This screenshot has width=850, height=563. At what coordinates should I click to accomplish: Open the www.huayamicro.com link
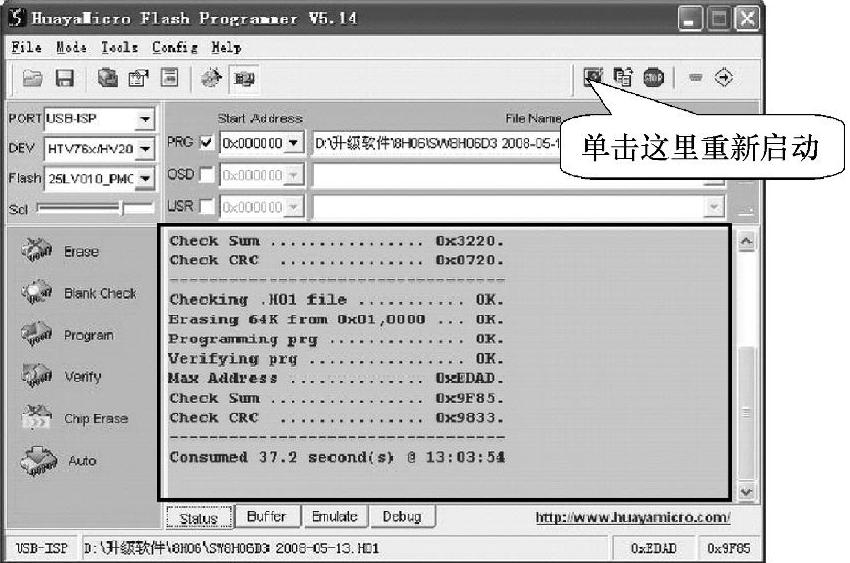coord(633,517)
